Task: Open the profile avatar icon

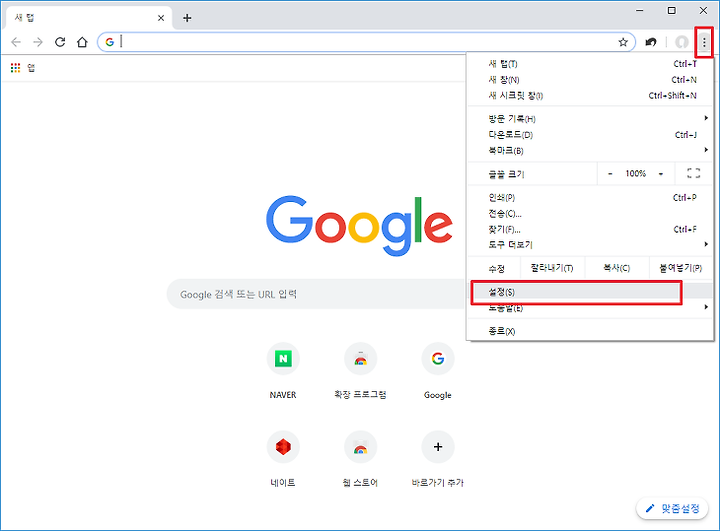Action: pyautogui.click(x=682, y=42)
